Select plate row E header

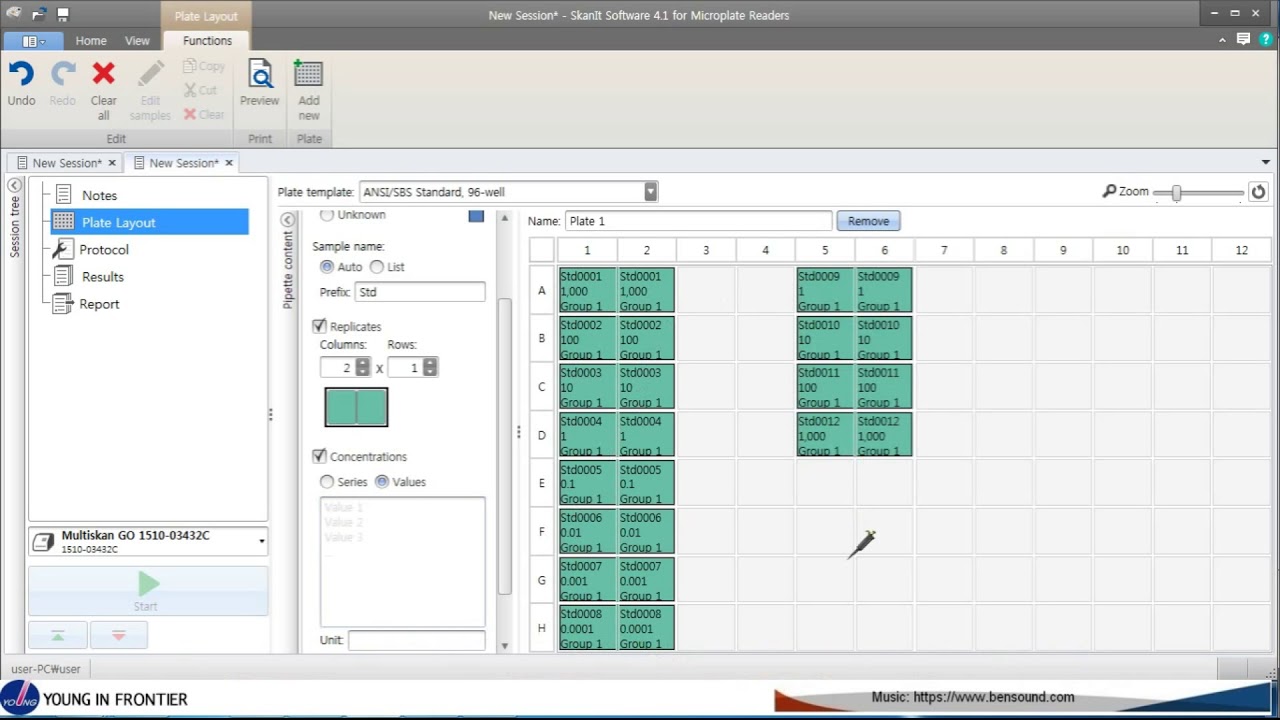pyautogui.click(x=542, y=483)
